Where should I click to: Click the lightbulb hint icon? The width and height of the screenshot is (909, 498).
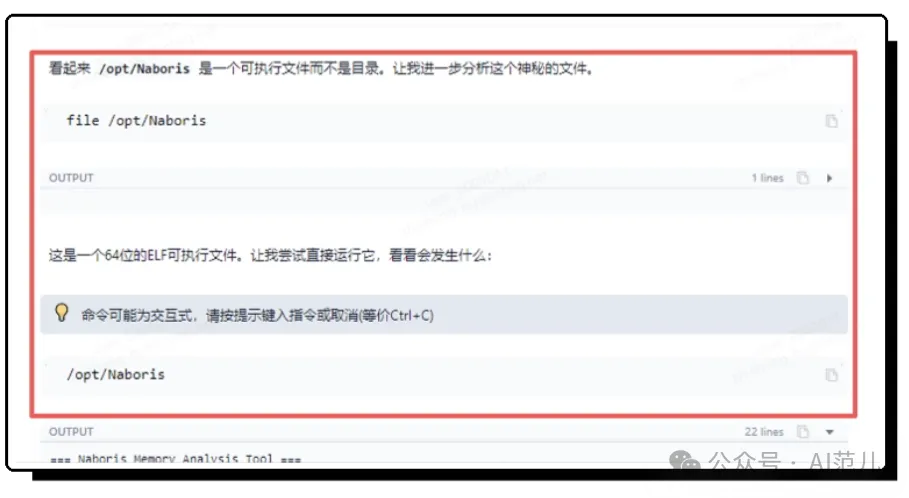click(x=61, y=313)
